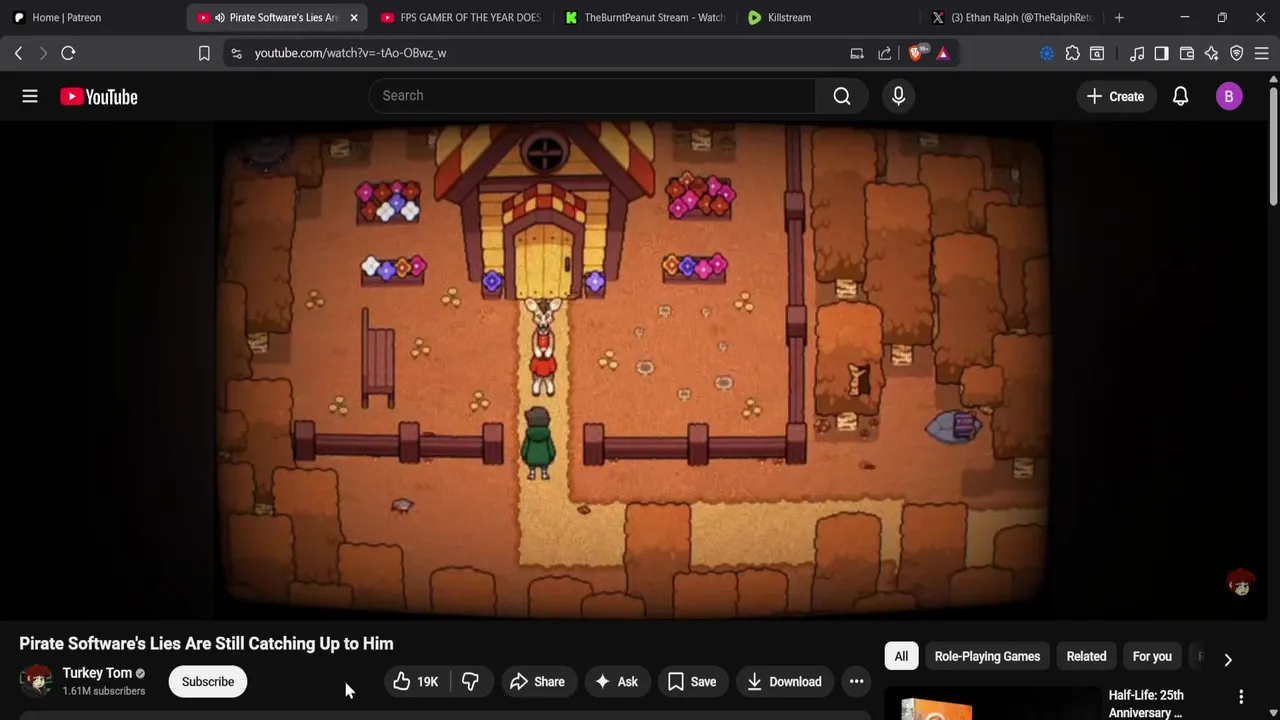The height and width of the screenshot is (720, 1280).
Task: Start voice search with the microphone
Action: coord(898,96)
